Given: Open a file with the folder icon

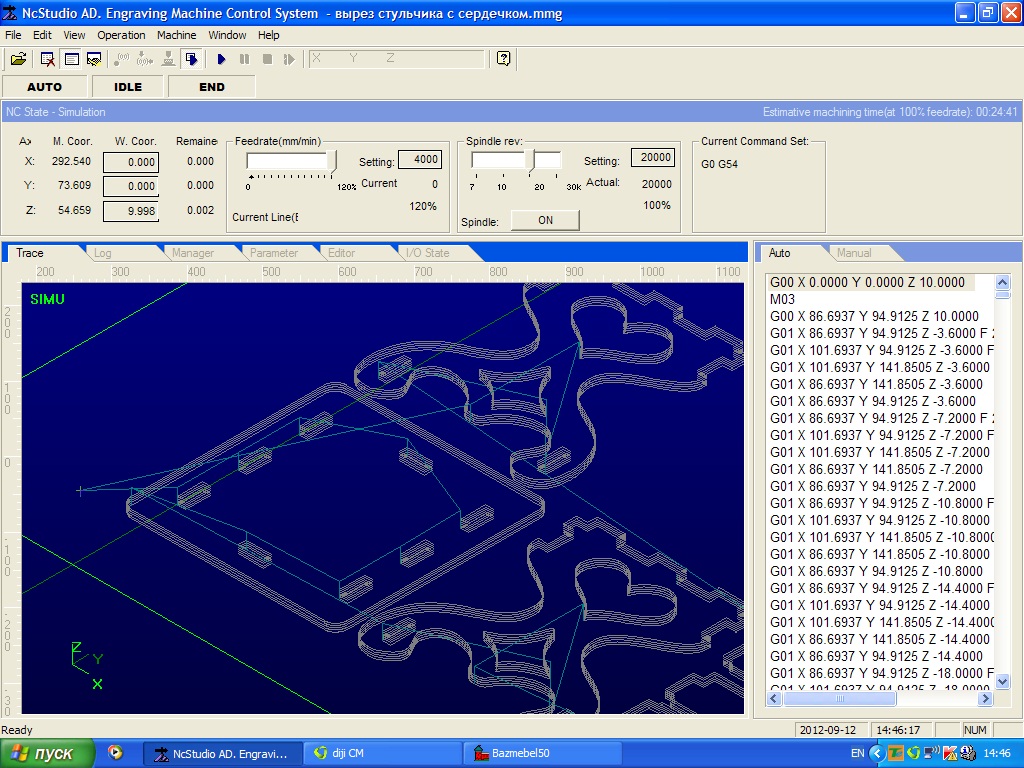Looking at the screenshot, I should [x=18, y=59].
